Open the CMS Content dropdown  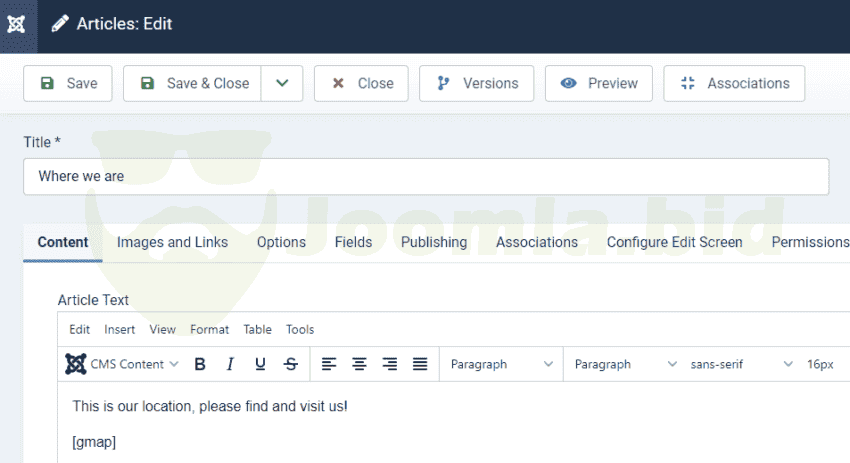(123, 365)
